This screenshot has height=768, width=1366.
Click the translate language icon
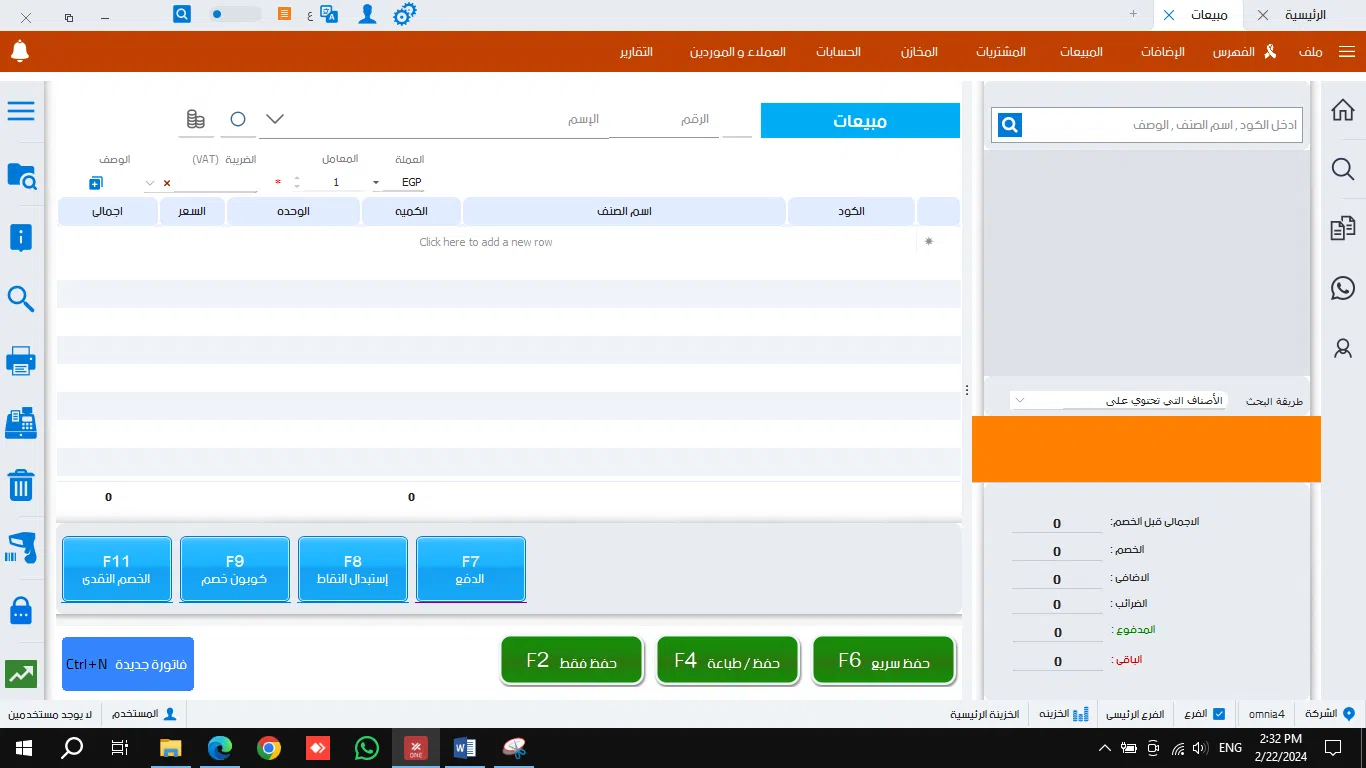[x=329, y=15]
